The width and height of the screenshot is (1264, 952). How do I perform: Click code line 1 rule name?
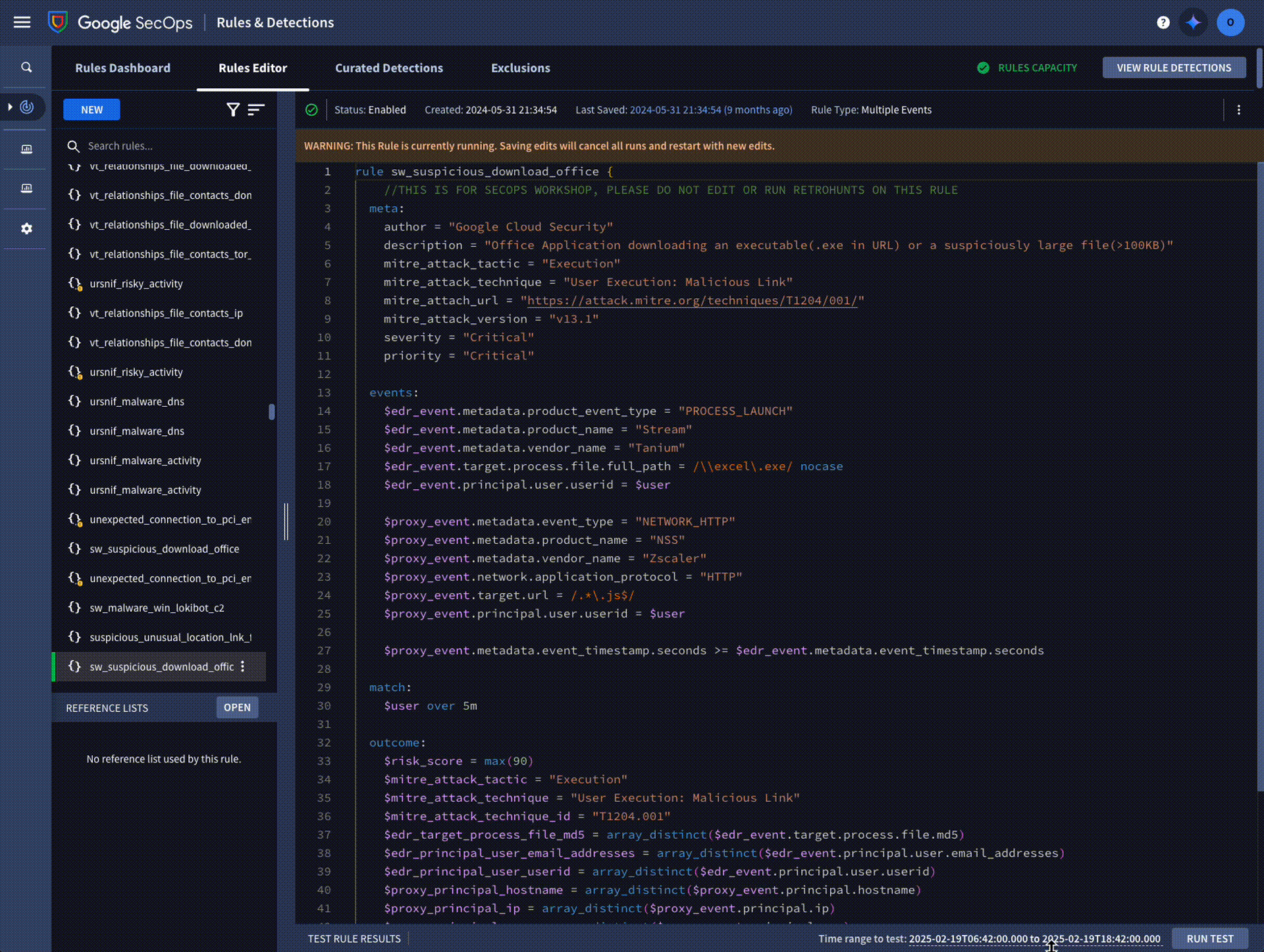click(494, 172)
